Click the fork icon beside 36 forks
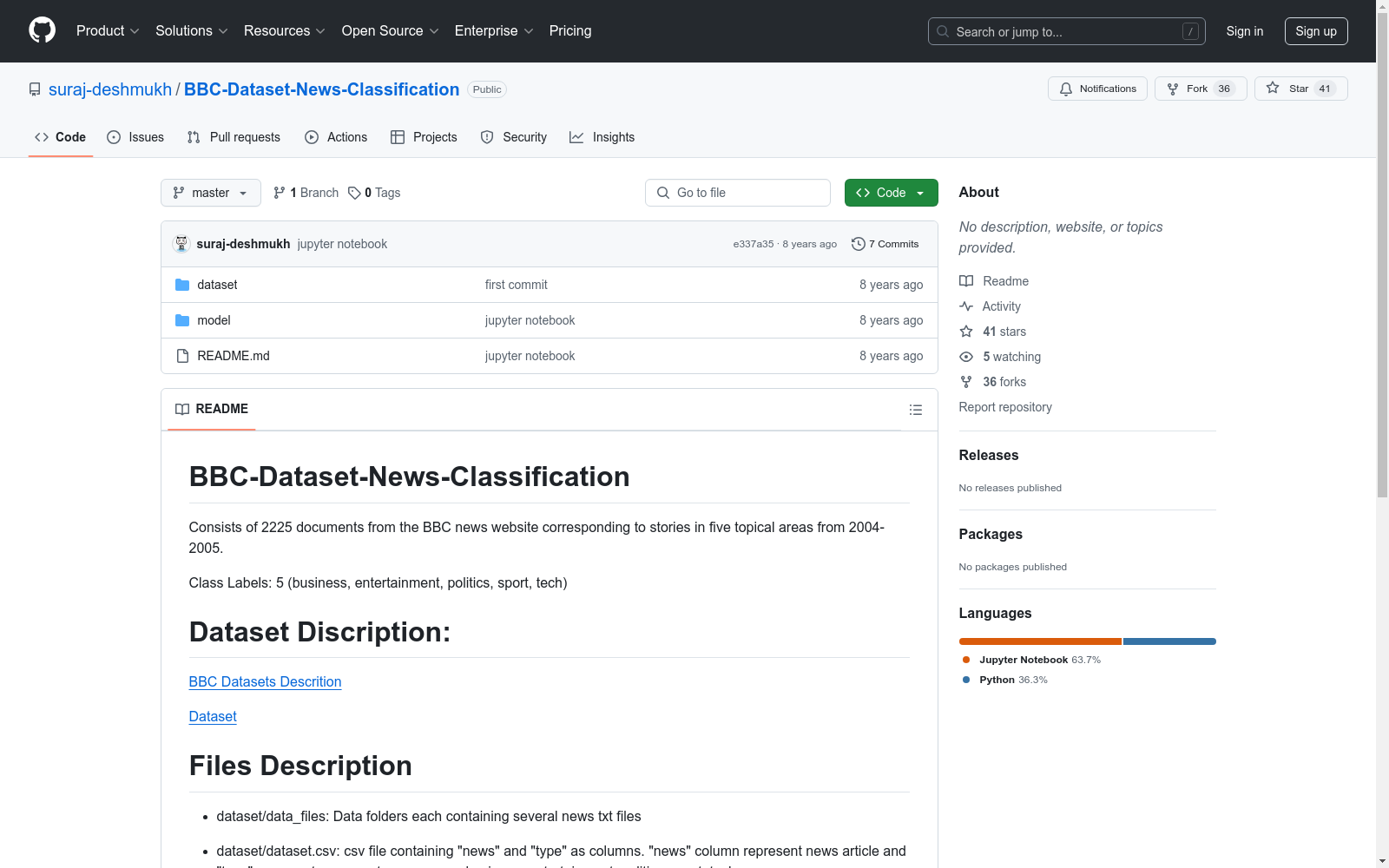This screenshot has width=1389, height=868. point(966,382)
